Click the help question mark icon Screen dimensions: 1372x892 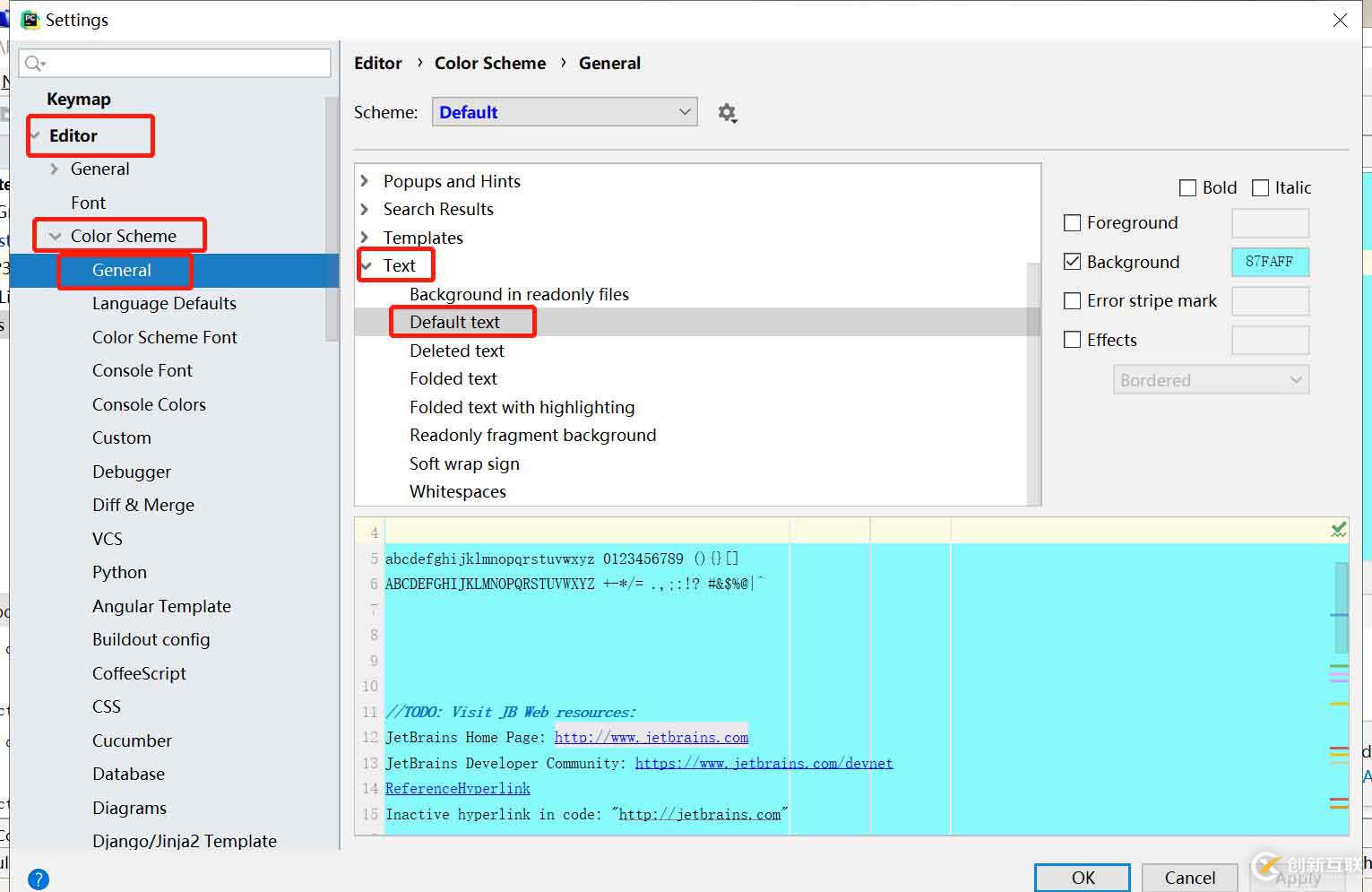click(x=39, y=879)
